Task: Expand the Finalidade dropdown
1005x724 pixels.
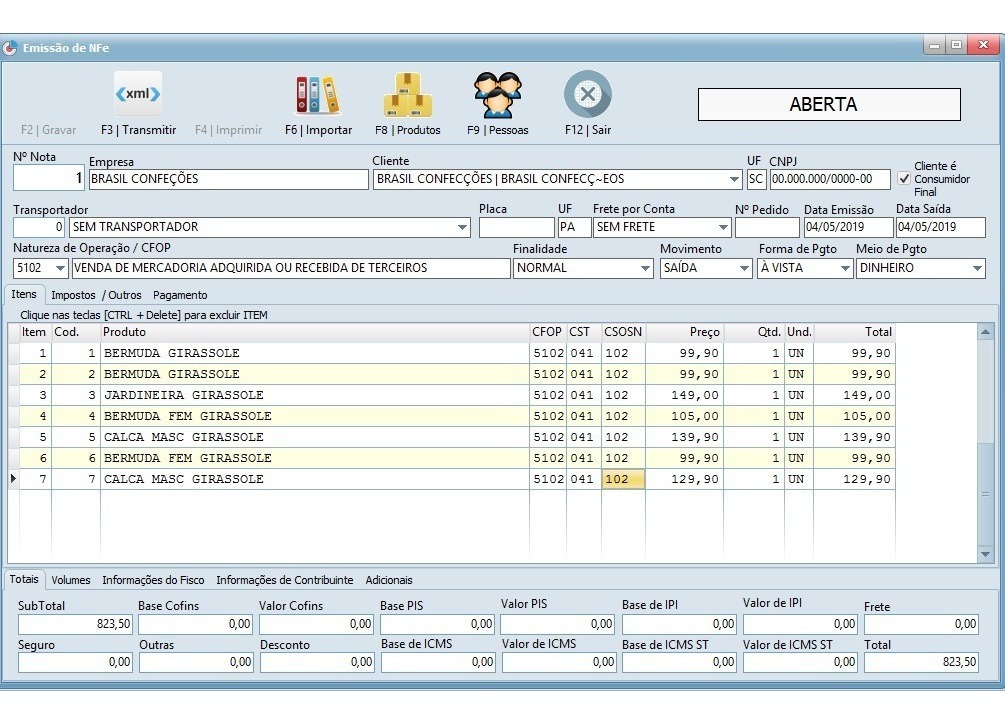Action: point(645,268)
